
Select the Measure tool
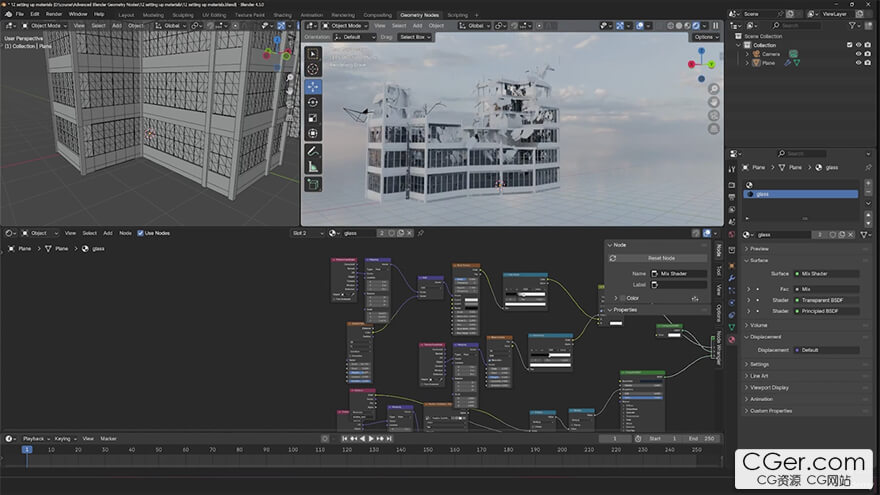[x=313, y=167]
